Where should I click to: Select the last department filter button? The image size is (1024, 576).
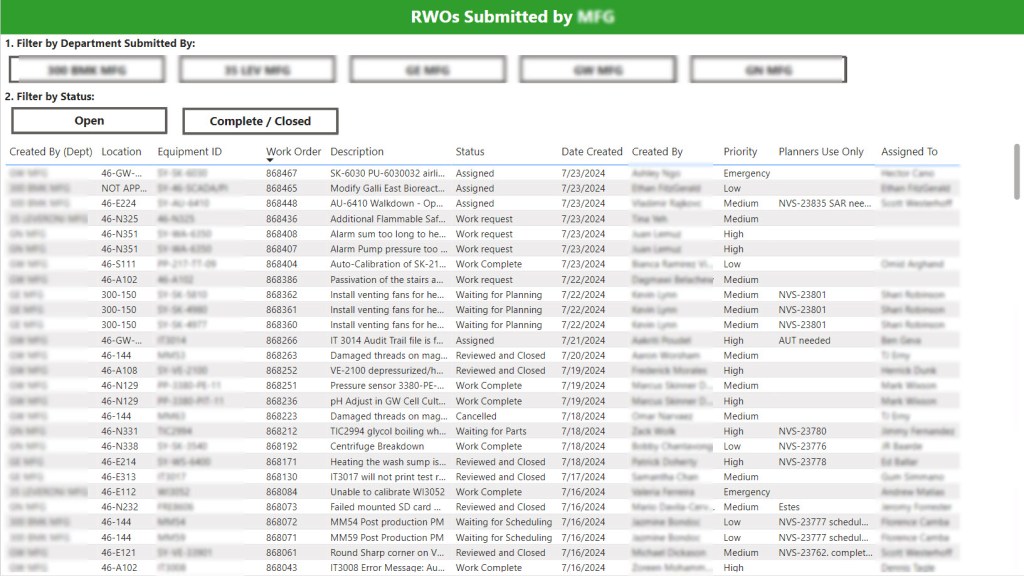[x=768, y=70]
